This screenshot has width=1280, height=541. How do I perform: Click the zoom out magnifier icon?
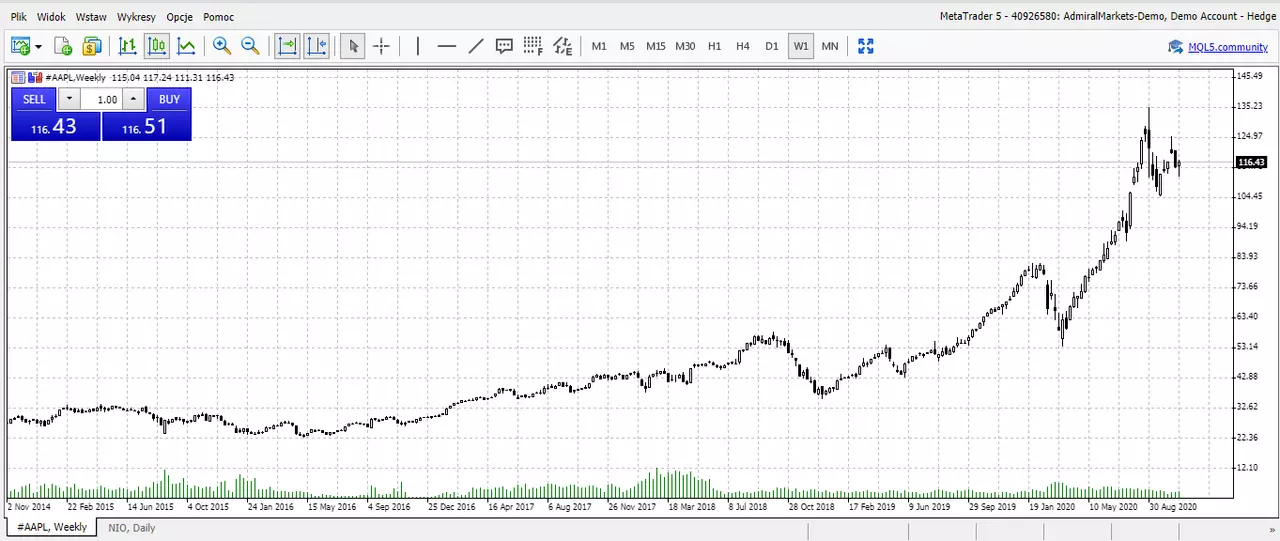[250, 46]
